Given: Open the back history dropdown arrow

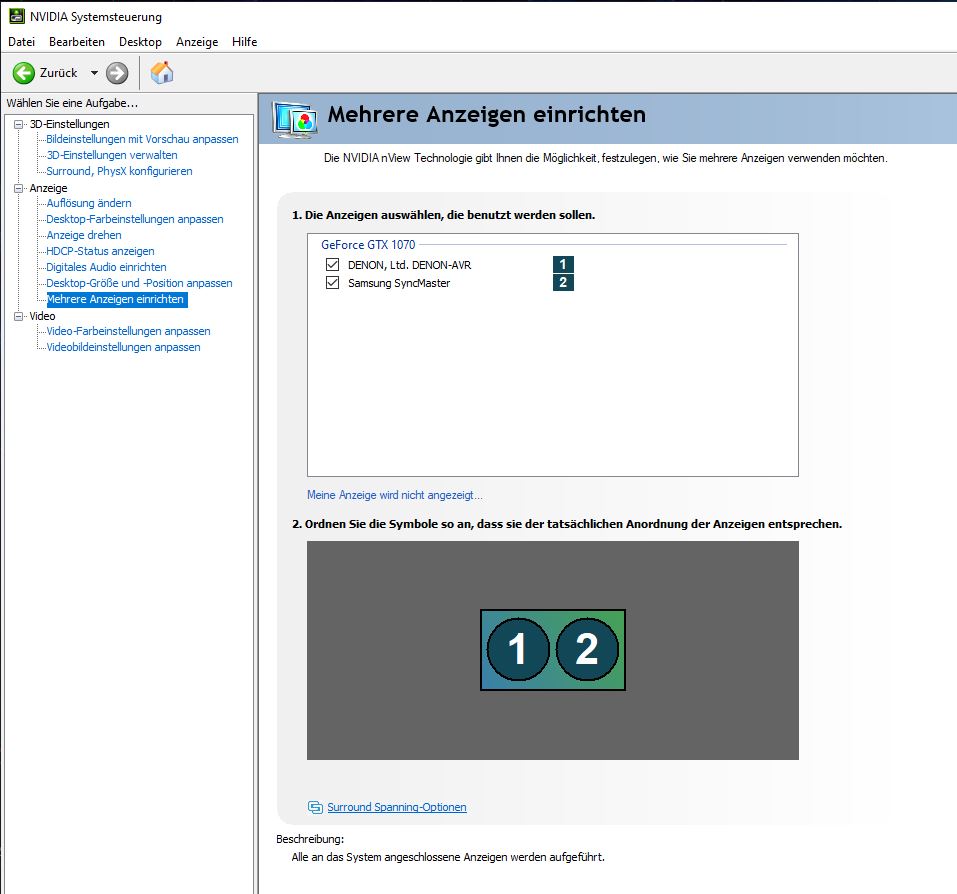Looking at the screenshot, I should [x=94, y=73].
